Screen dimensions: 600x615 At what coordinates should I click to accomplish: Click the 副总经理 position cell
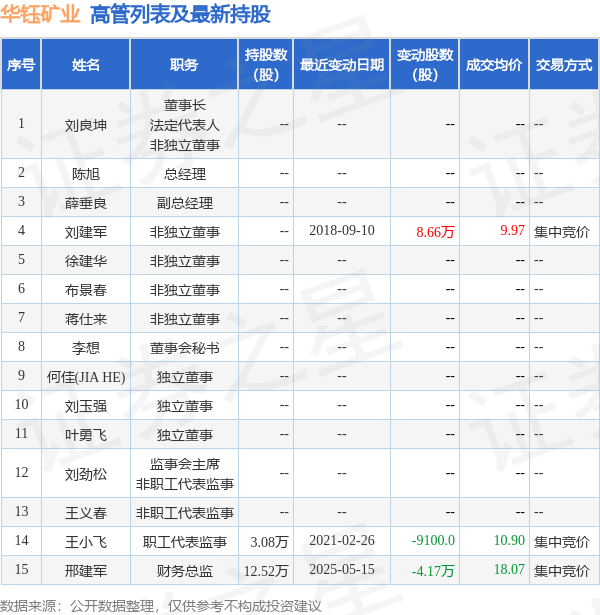[185, 203]
